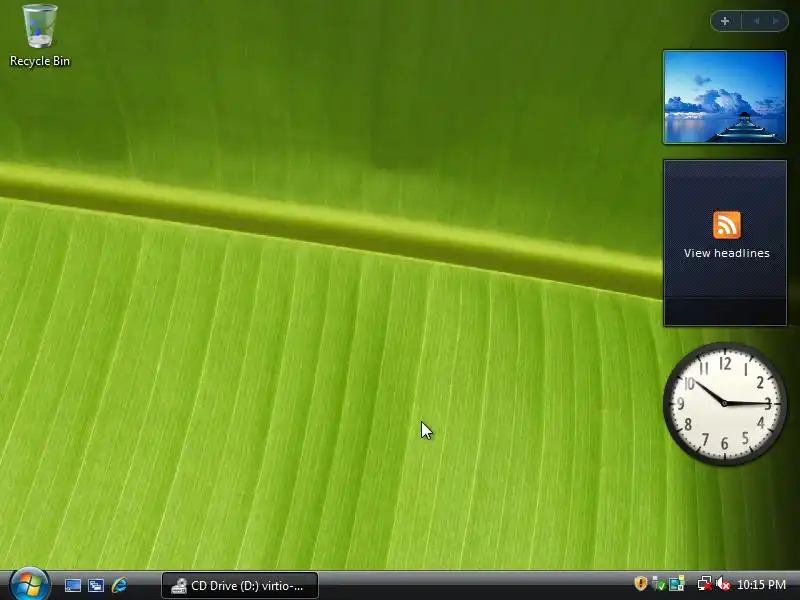Click Show Desktop in Quick Launch
The width and height of the screenshot is (800, 600).
(72, 585)
